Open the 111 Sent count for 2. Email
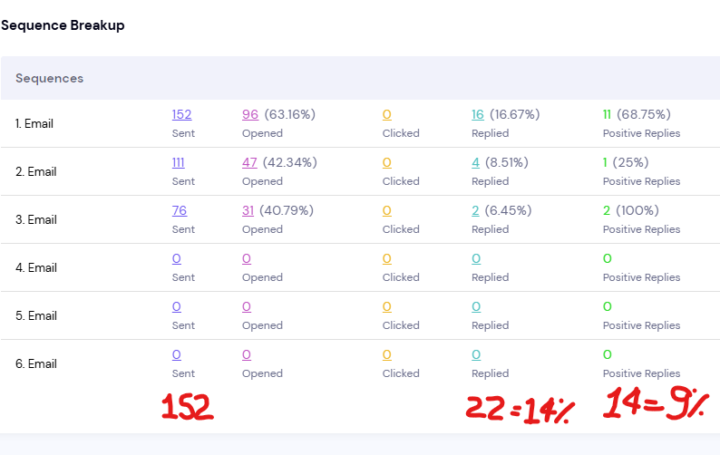The image size is (720, 455). pyautogui.click(x=180, y=163)
